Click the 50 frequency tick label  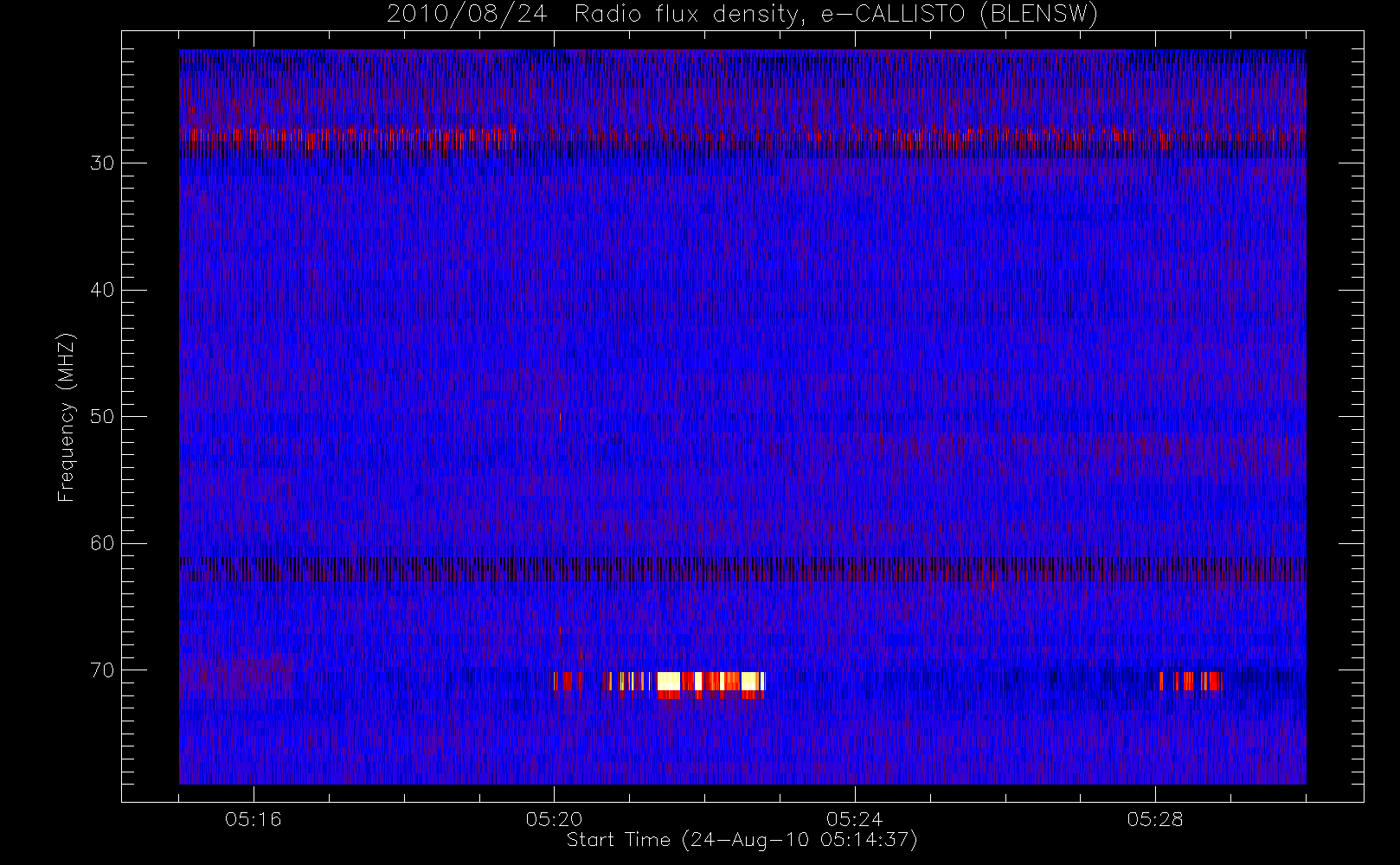[102, 416]
